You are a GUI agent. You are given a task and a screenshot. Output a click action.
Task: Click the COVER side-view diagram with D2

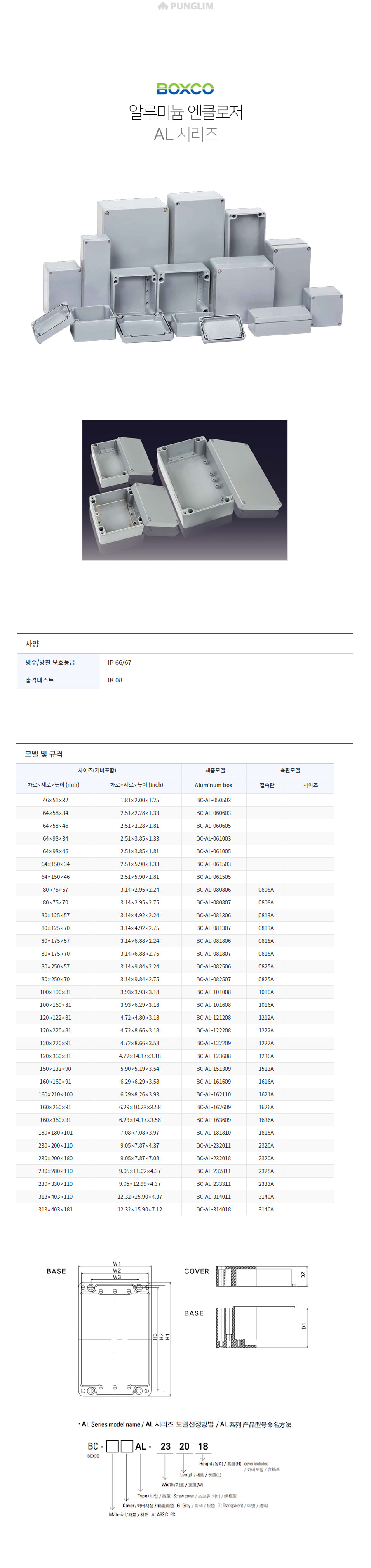click(261, 1276)
